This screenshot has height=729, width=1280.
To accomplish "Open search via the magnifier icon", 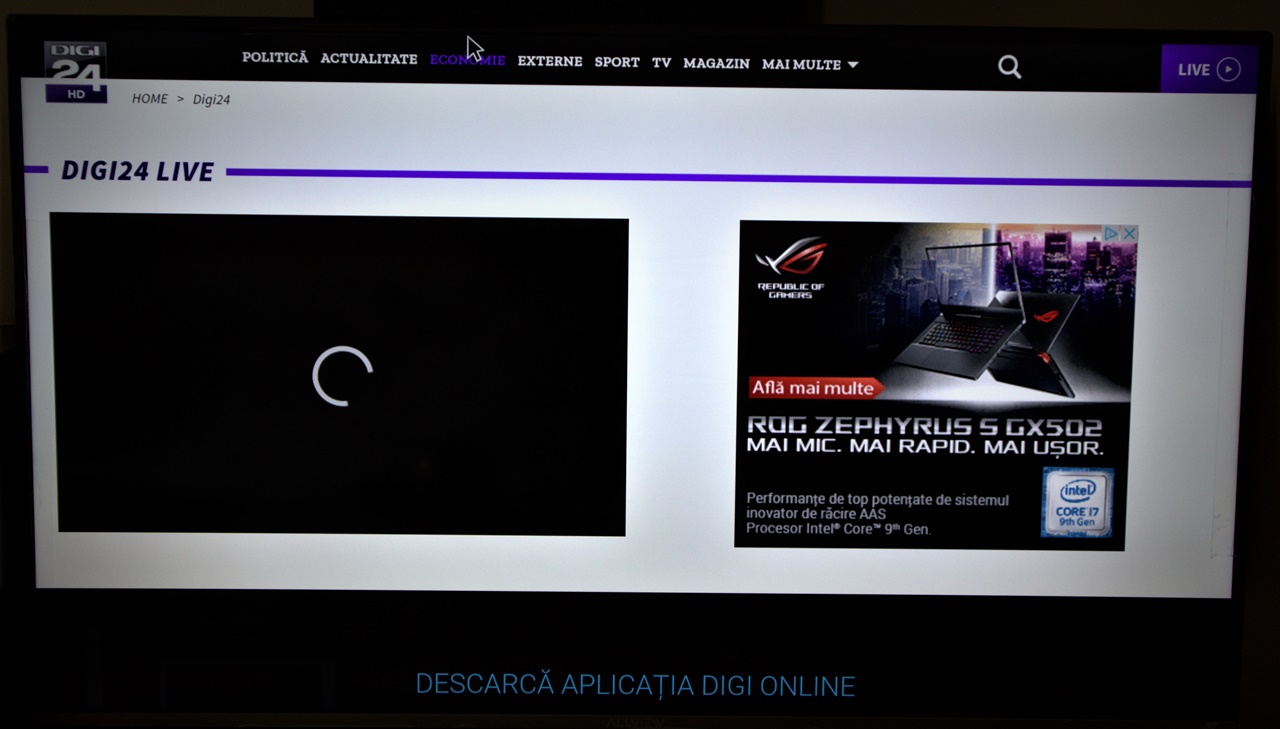I will pyautogui.click(x=1009, y=66).
